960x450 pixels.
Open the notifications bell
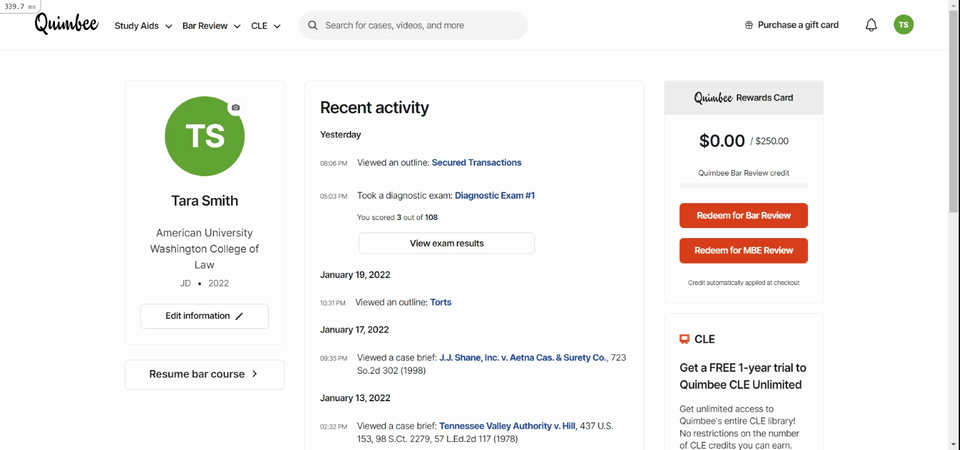(x=871, y=25)
